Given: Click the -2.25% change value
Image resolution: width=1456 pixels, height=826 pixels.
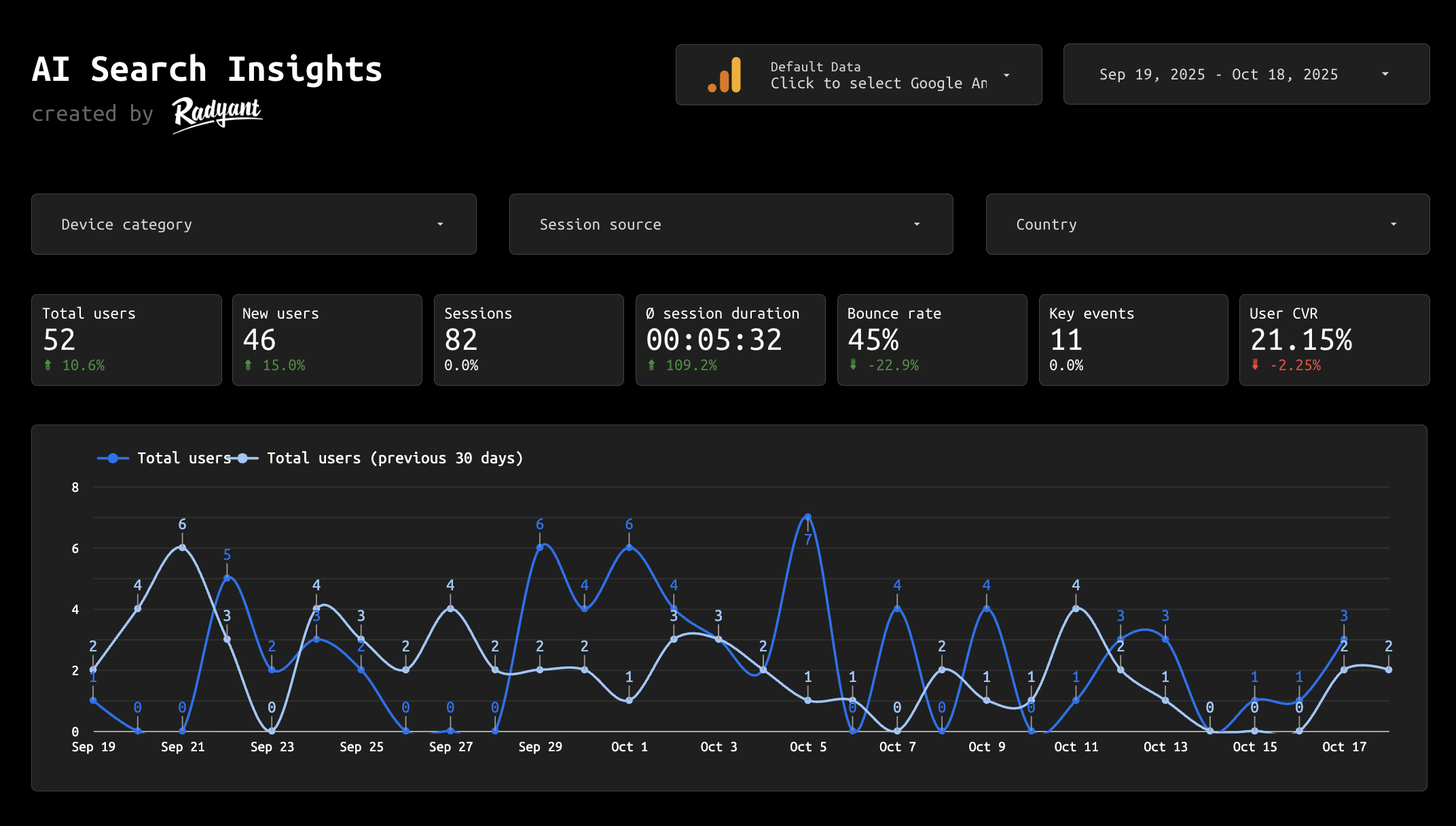Looking at the screenshot, I should tap(1295, 365).
